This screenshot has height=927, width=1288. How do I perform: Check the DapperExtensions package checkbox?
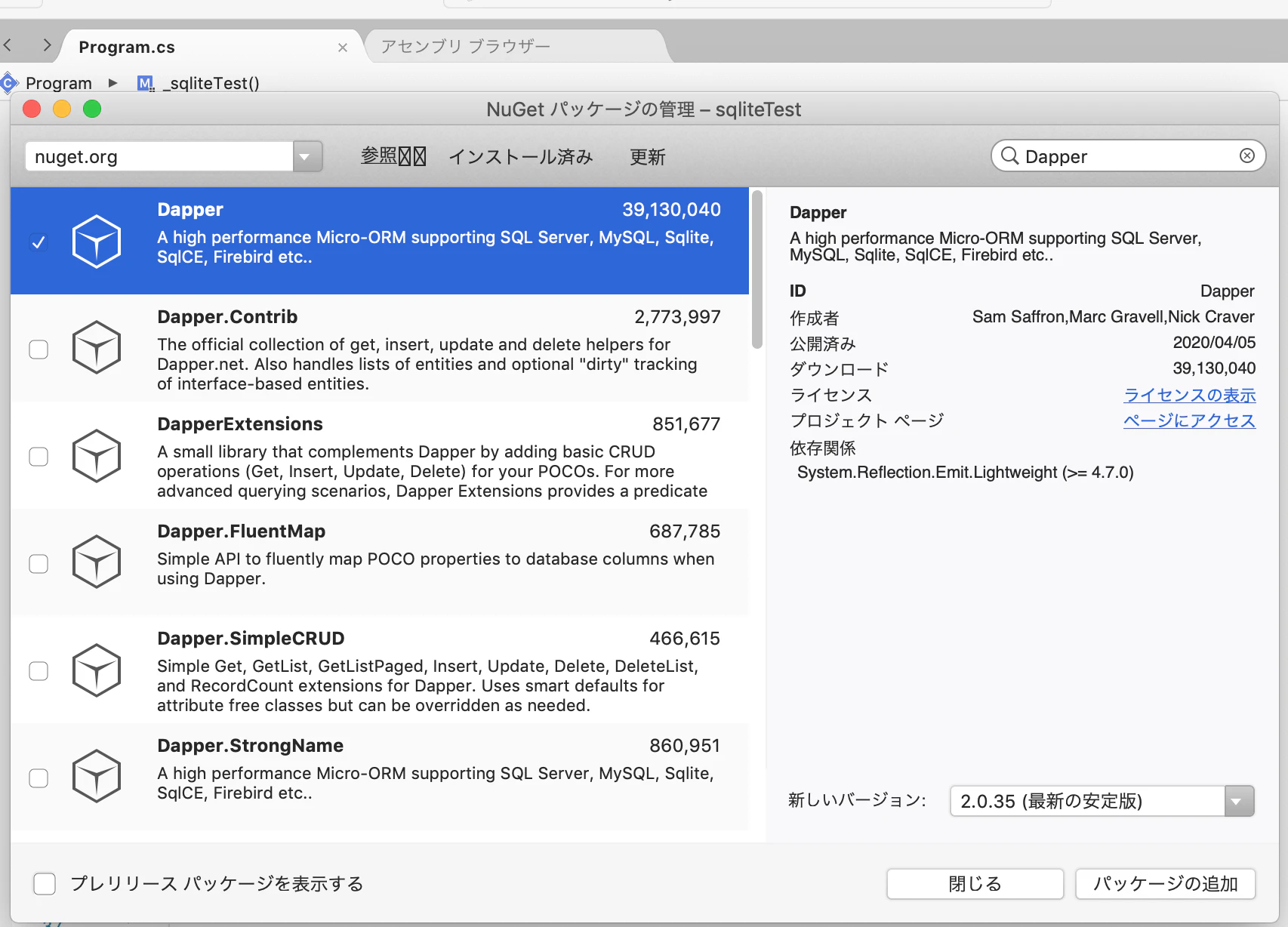pyautogui.click(x=39, y=457)
